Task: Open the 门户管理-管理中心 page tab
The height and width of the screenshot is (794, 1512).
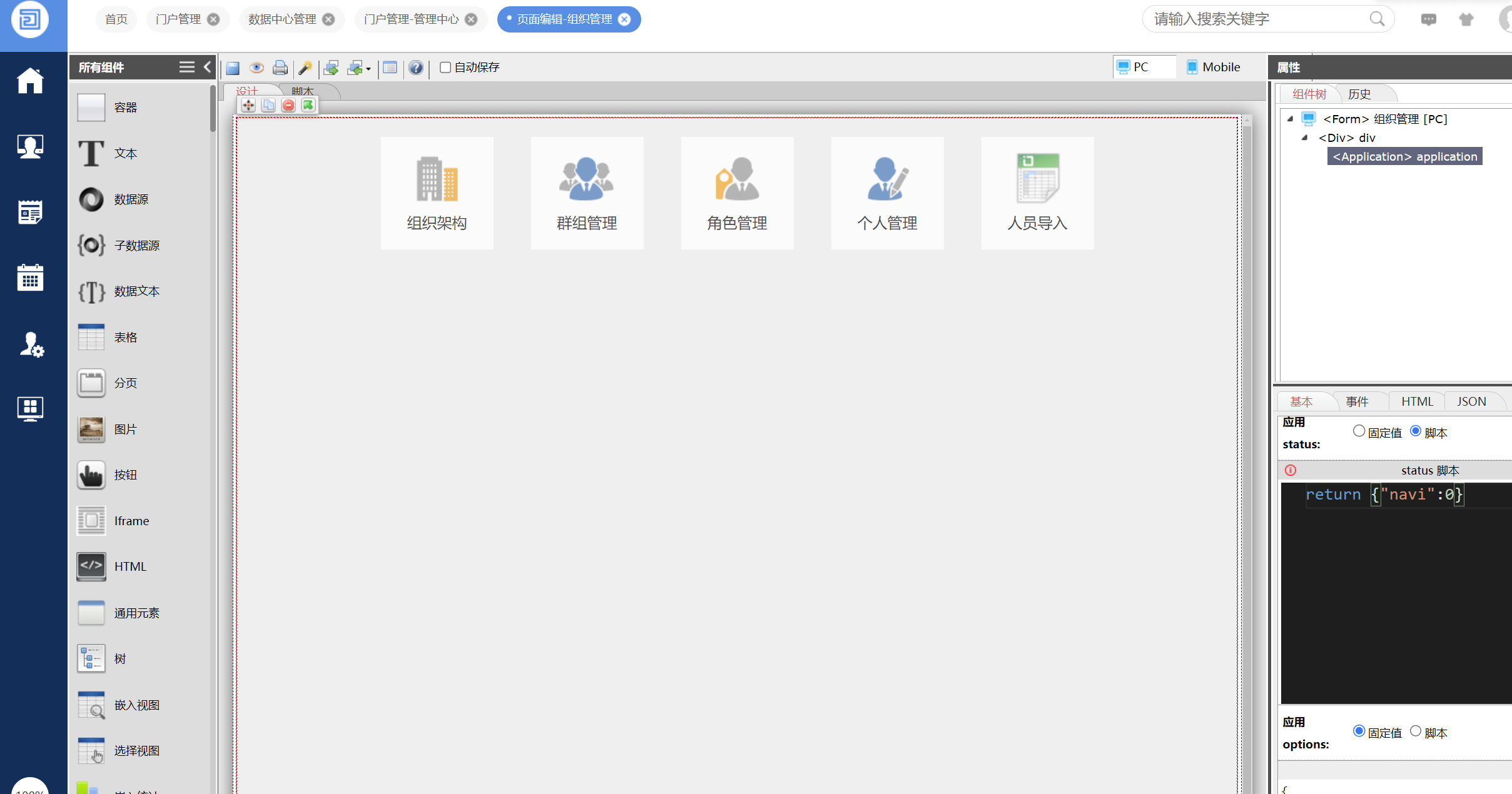Action: click(x=411, y=19)
